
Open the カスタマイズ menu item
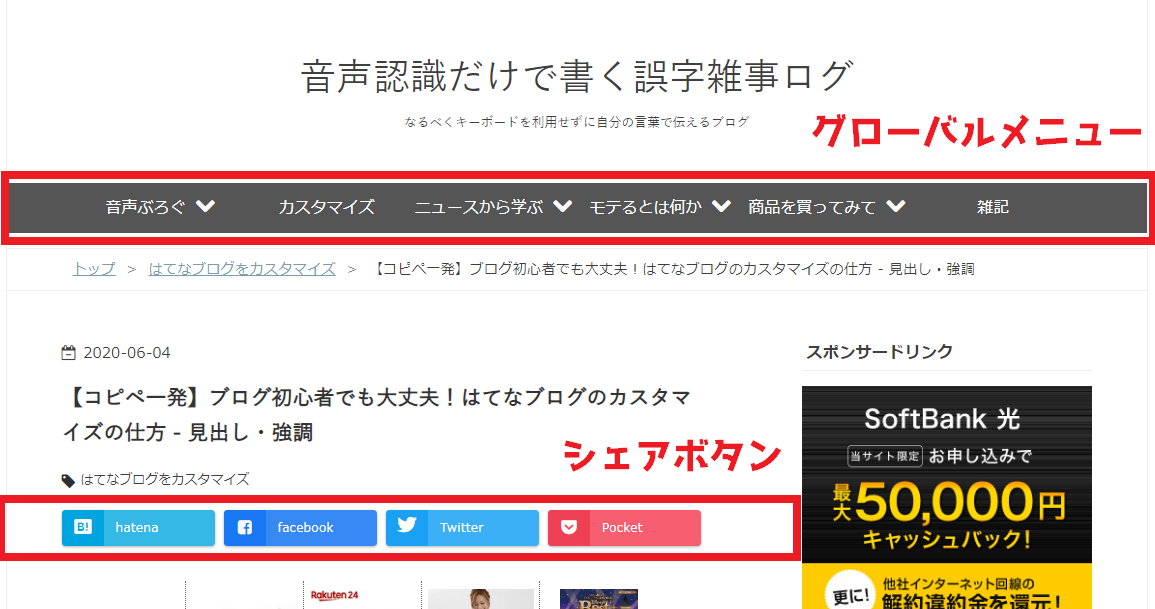pyautogui.click(x=326, y=207)
